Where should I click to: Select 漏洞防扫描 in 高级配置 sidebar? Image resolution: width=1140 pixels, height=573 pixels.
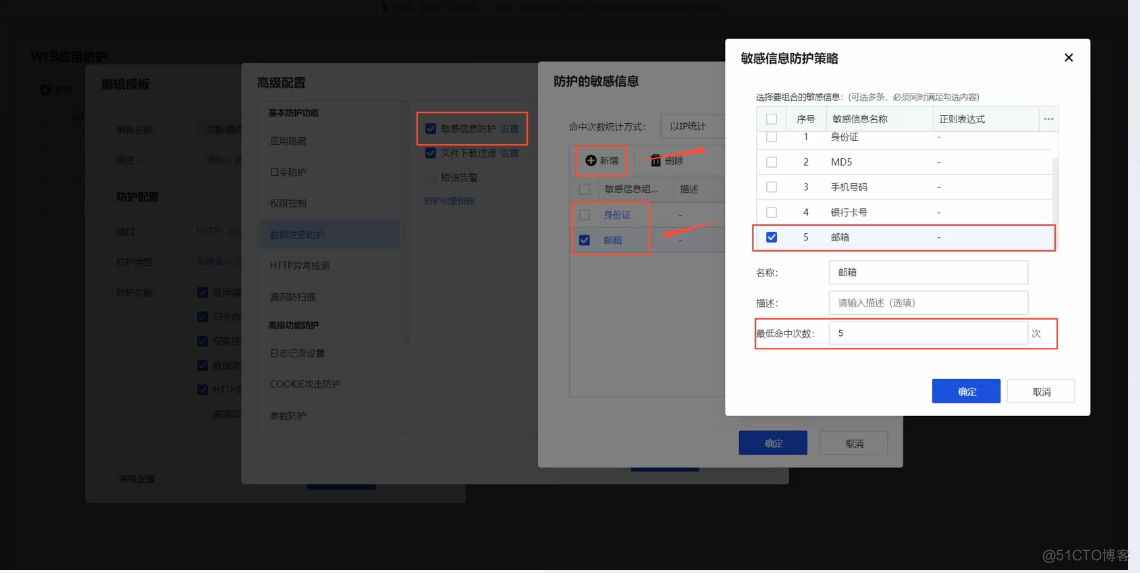pos(292,297)
